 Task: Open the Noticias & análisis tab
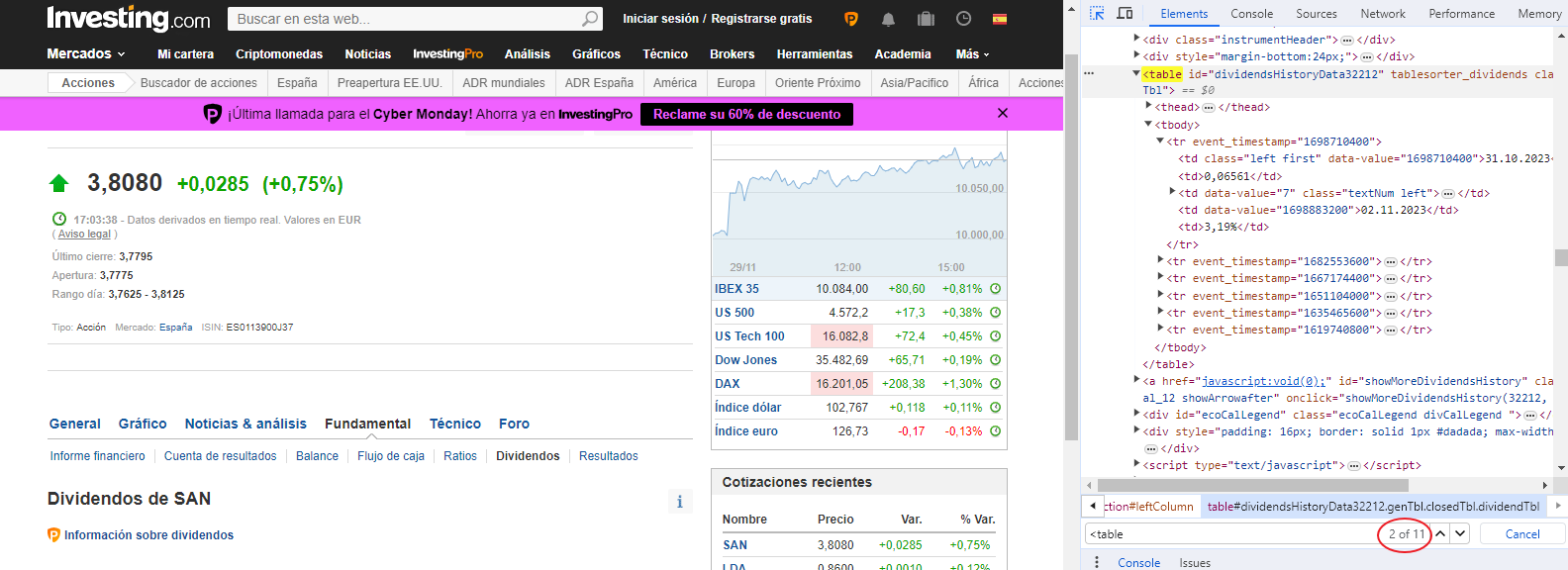coord(245,424)
